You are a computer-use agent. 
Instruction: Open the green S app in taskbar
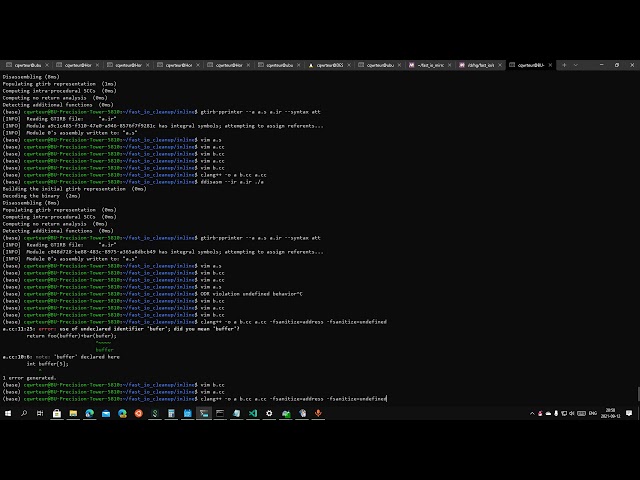(x=155, y=413)
